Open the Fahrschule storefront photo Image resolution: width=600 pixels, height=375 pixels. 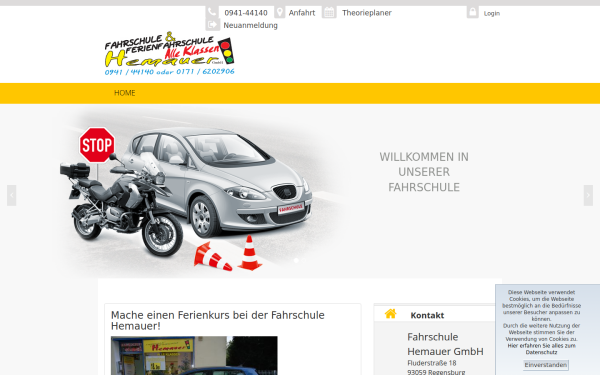(x=194, y=355)
